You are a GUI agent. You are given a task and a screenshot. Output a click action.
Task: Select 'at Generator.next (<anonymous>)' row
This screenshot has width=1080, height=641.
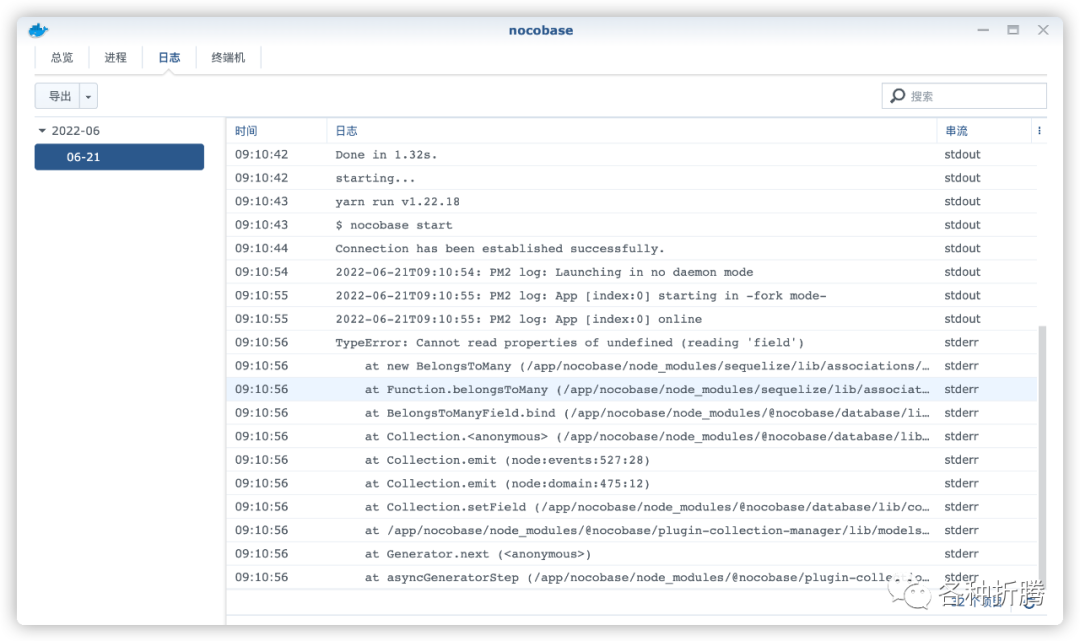pos(632,554)
